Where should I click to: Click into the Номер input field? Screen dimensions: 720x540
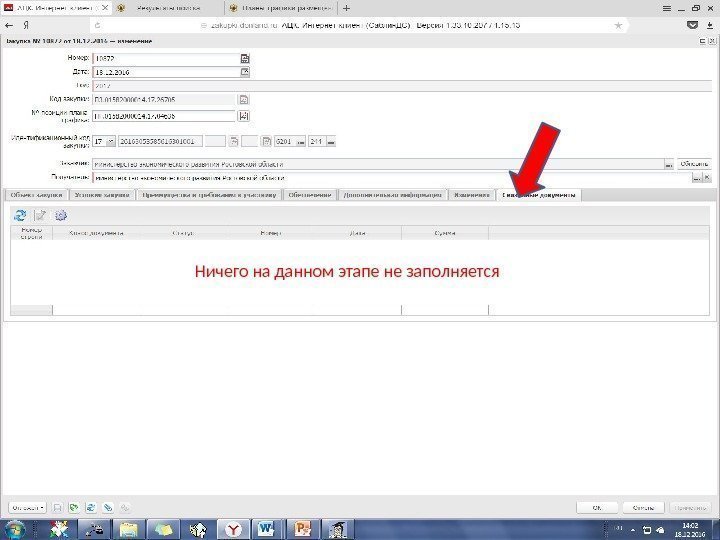166,59
